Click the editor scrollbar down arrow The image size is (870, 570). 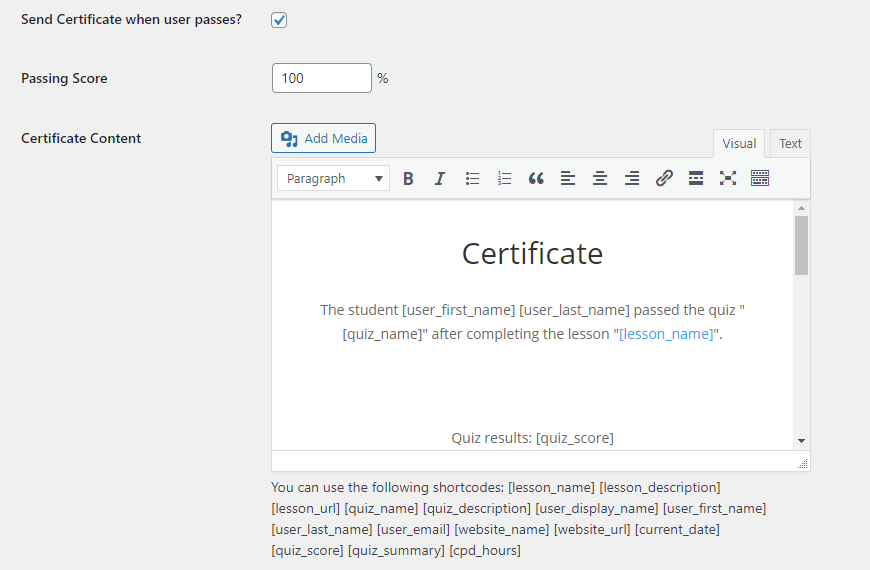[x=801, y=440]
